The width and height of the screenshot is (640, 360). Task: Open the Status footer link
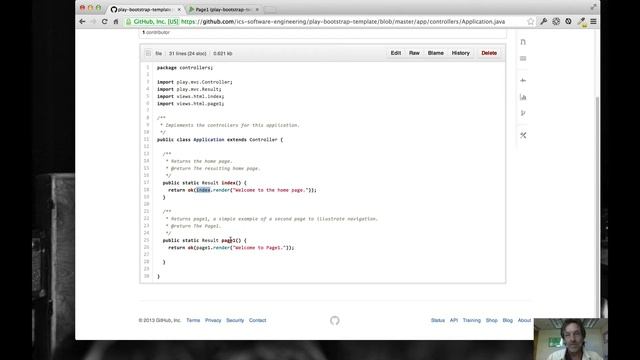click(x=438, y=320)
